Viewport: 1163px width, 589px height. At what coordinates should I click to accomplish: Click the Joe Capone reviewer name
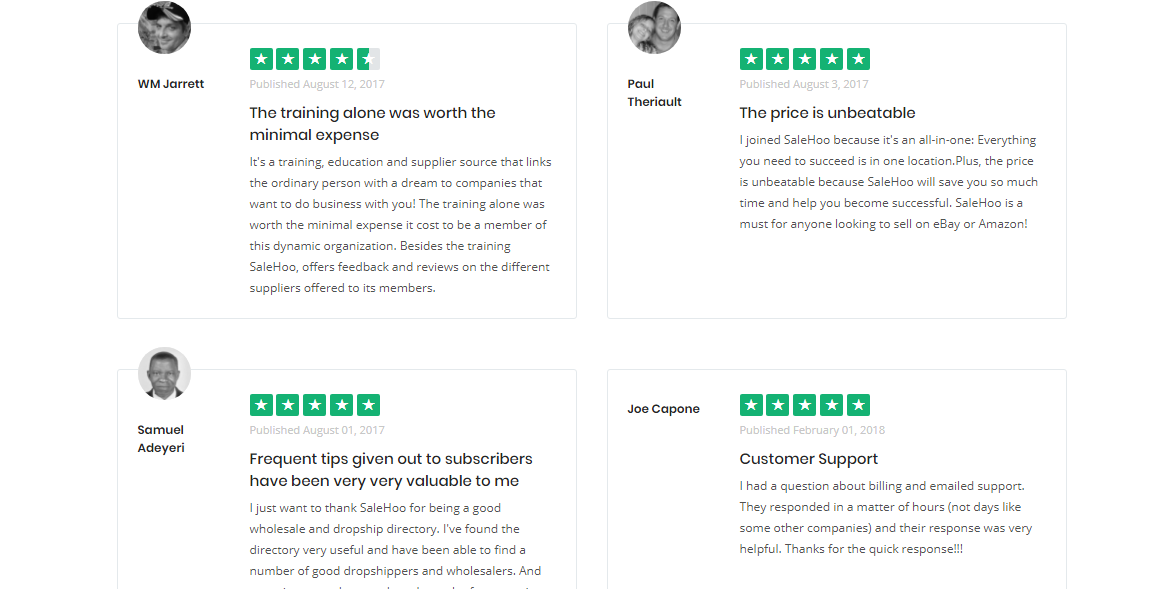pos(663,409)
